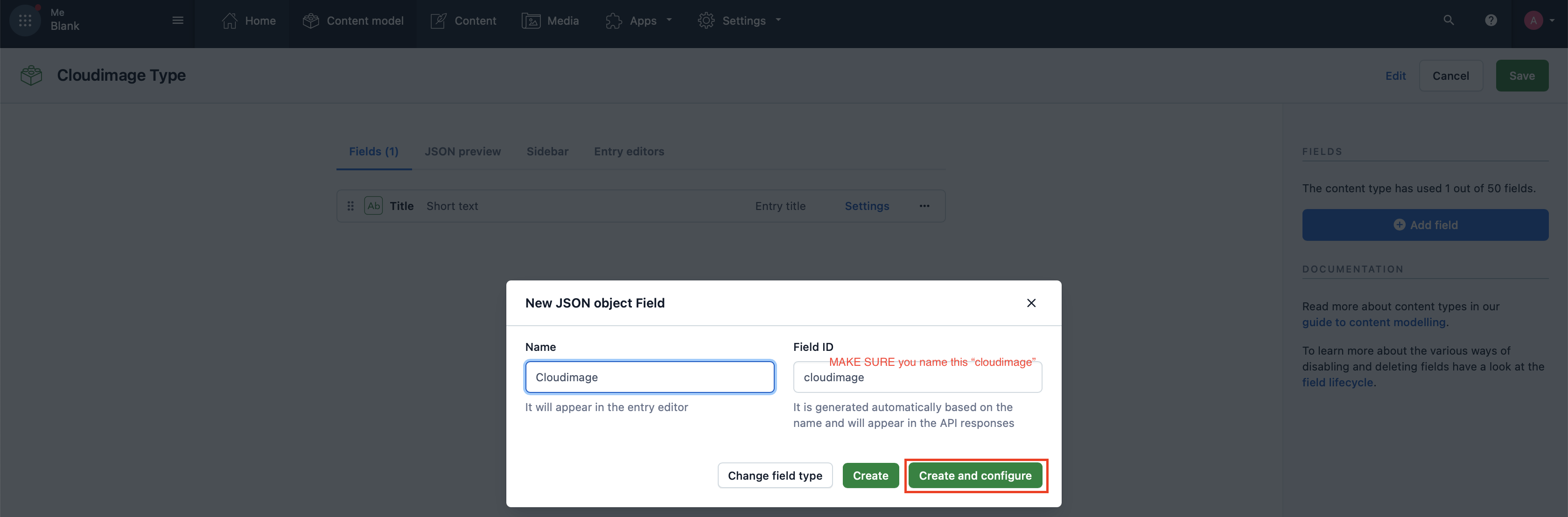Open the apps grid switcher icon
The height and width of the screenshot is (517, 1568).
click(25, 20)
